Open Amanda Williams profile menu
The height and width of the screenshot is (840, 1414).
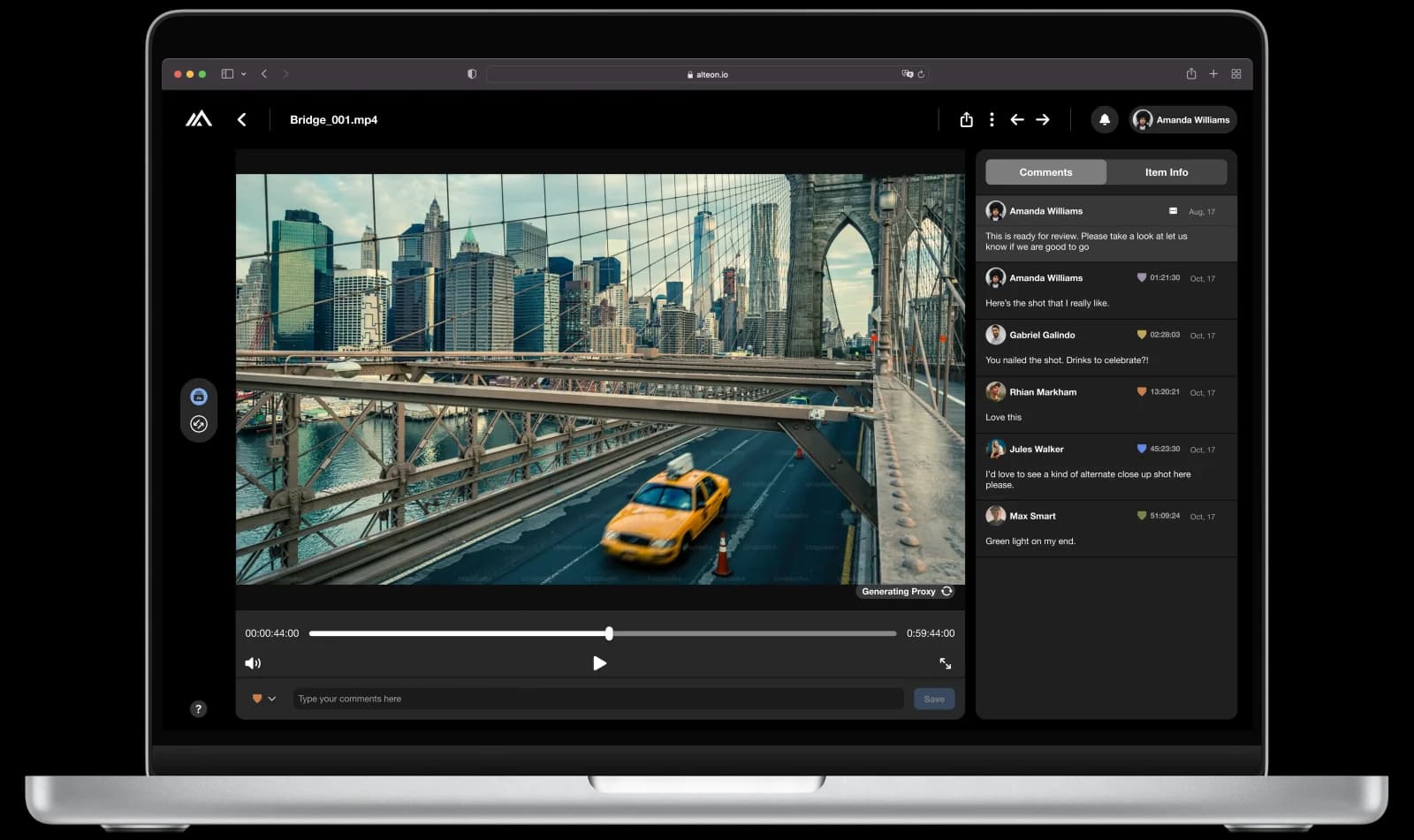coord(1182,119)
